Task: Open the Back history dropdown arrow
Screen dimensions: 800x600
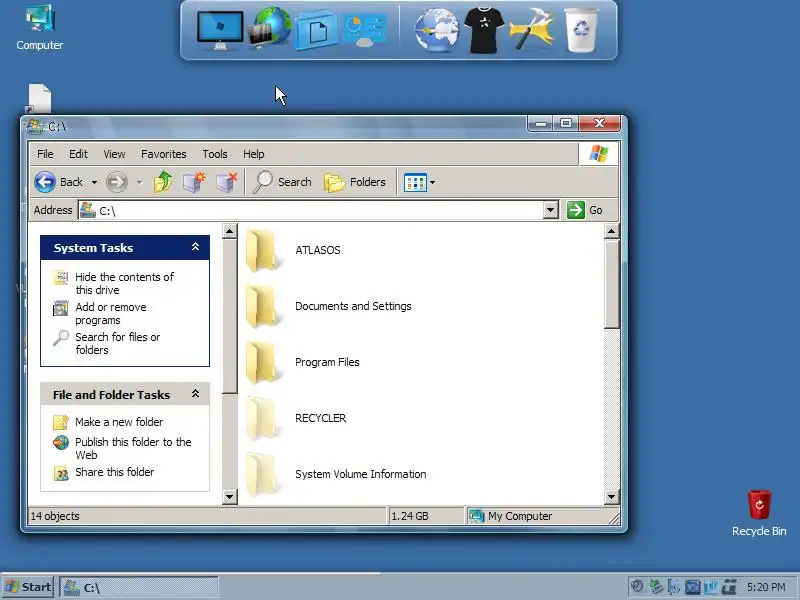Action: pos(94,182)
